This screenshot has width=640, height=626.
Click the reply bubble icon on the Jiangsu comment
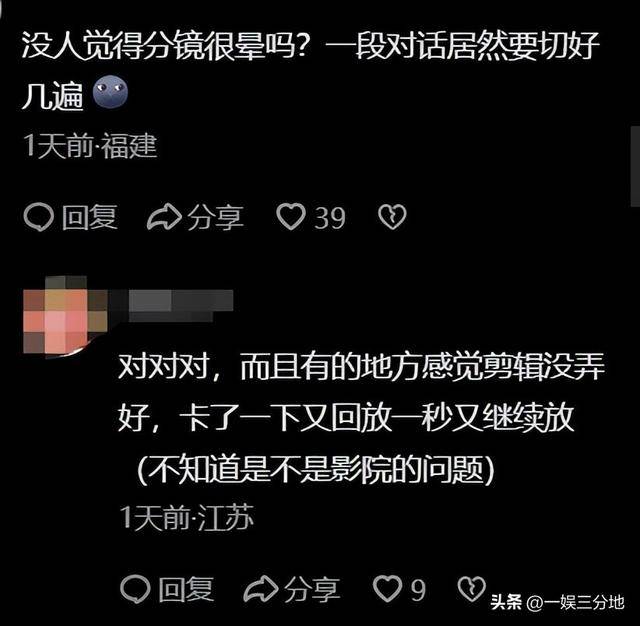pyautogui.click(x=135, y=589)
